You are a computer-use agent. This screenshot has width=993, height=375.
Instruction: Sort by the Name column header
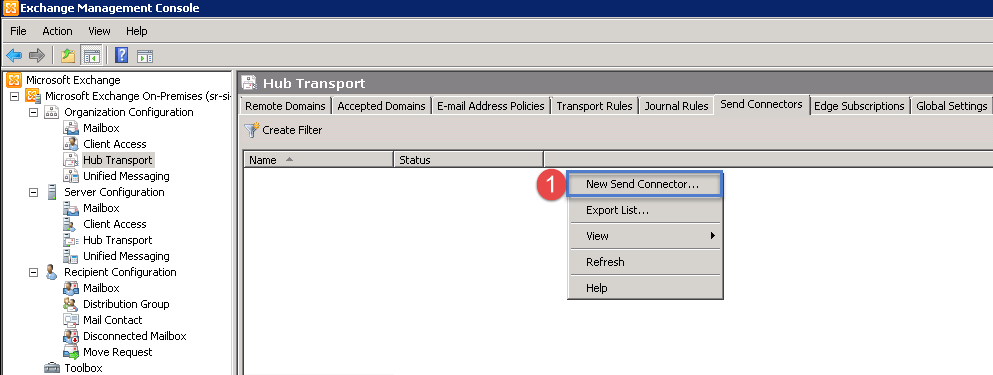319,160
